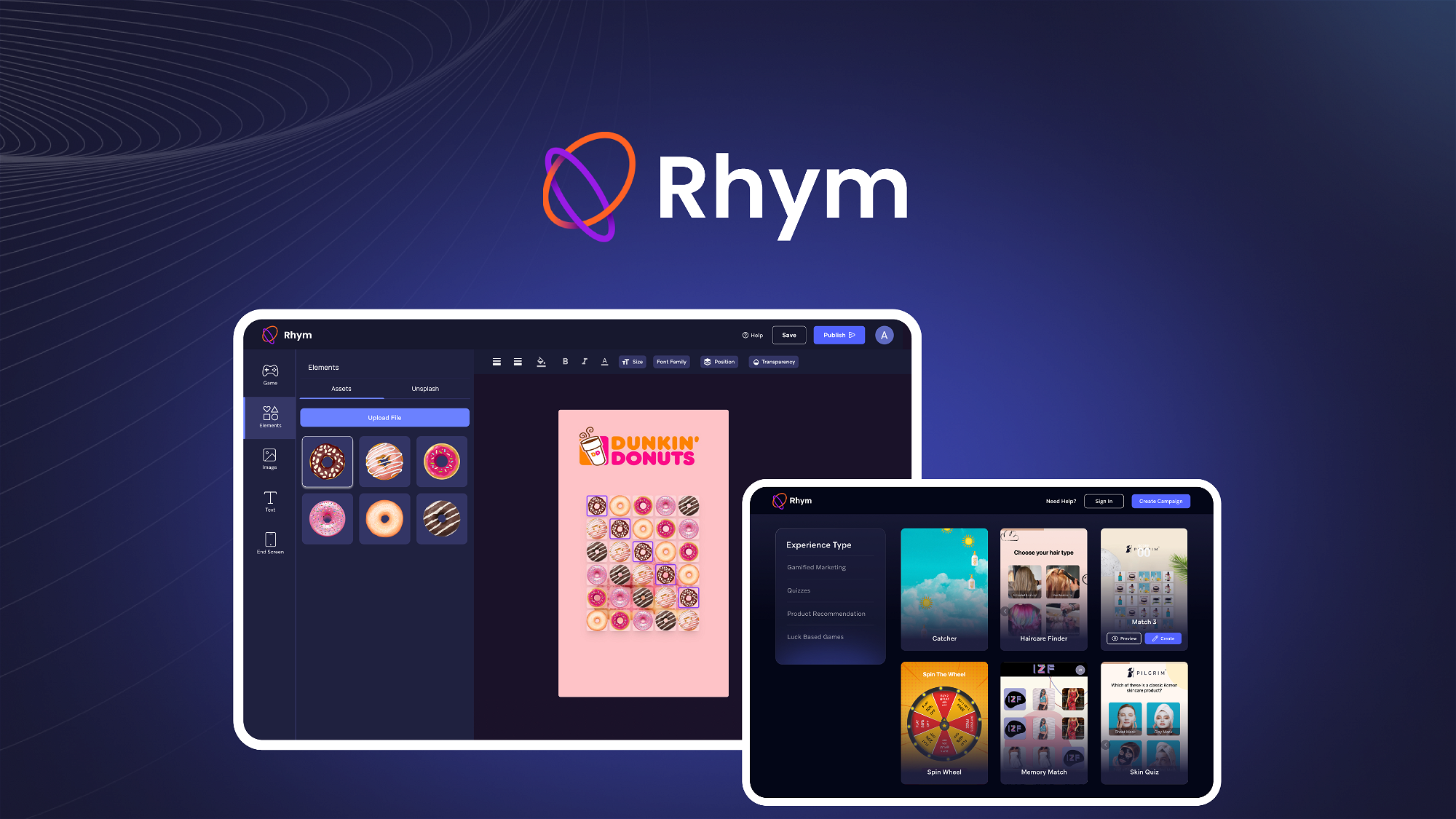Viewport: 1456px width, 819px height.
Task: Click the Game panel icon in sidebar
Action: (x=269, y=376)
